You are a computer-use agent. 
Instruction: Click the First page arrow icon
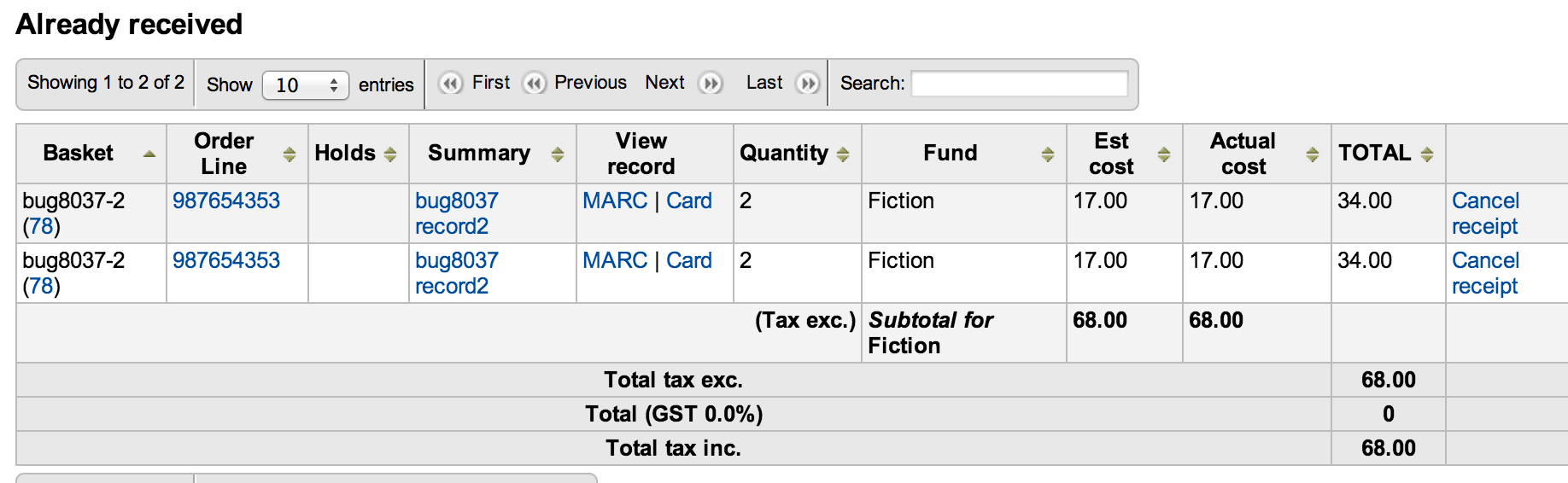pyautogui.click(x=450, y=84)
